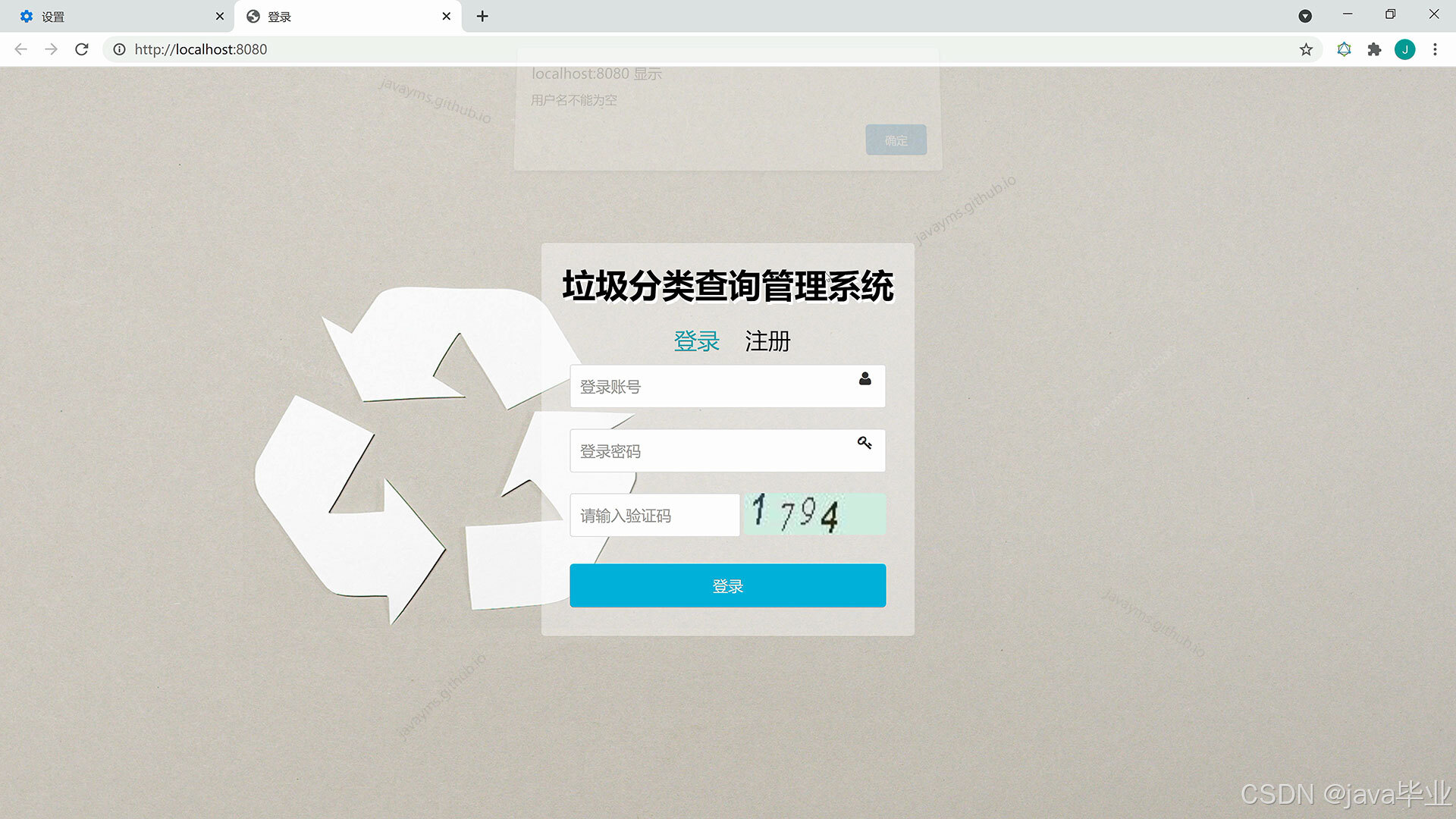Viewport: 1456px width, 819px height.
Task: Select the 登录 browser tab
Action: 348,16
